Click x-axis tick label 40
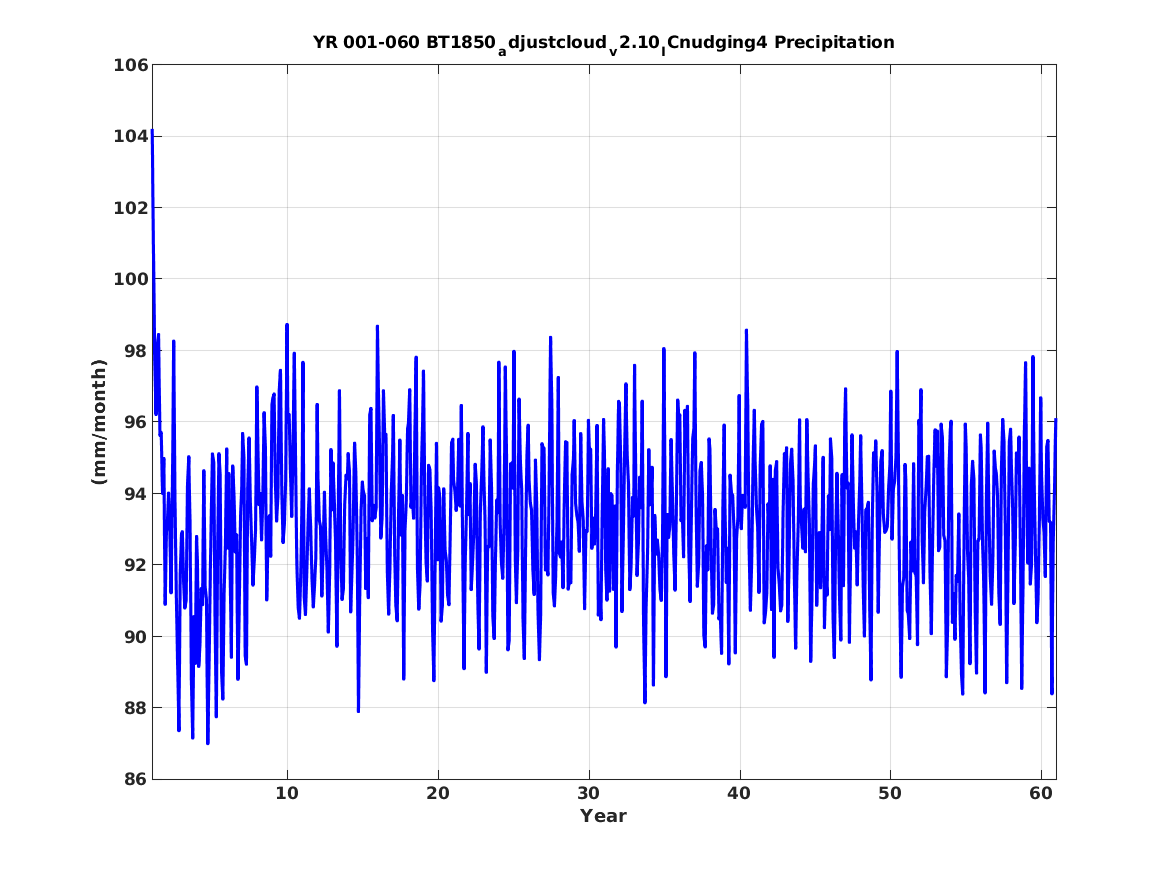1167x875 pixels. 740,794
